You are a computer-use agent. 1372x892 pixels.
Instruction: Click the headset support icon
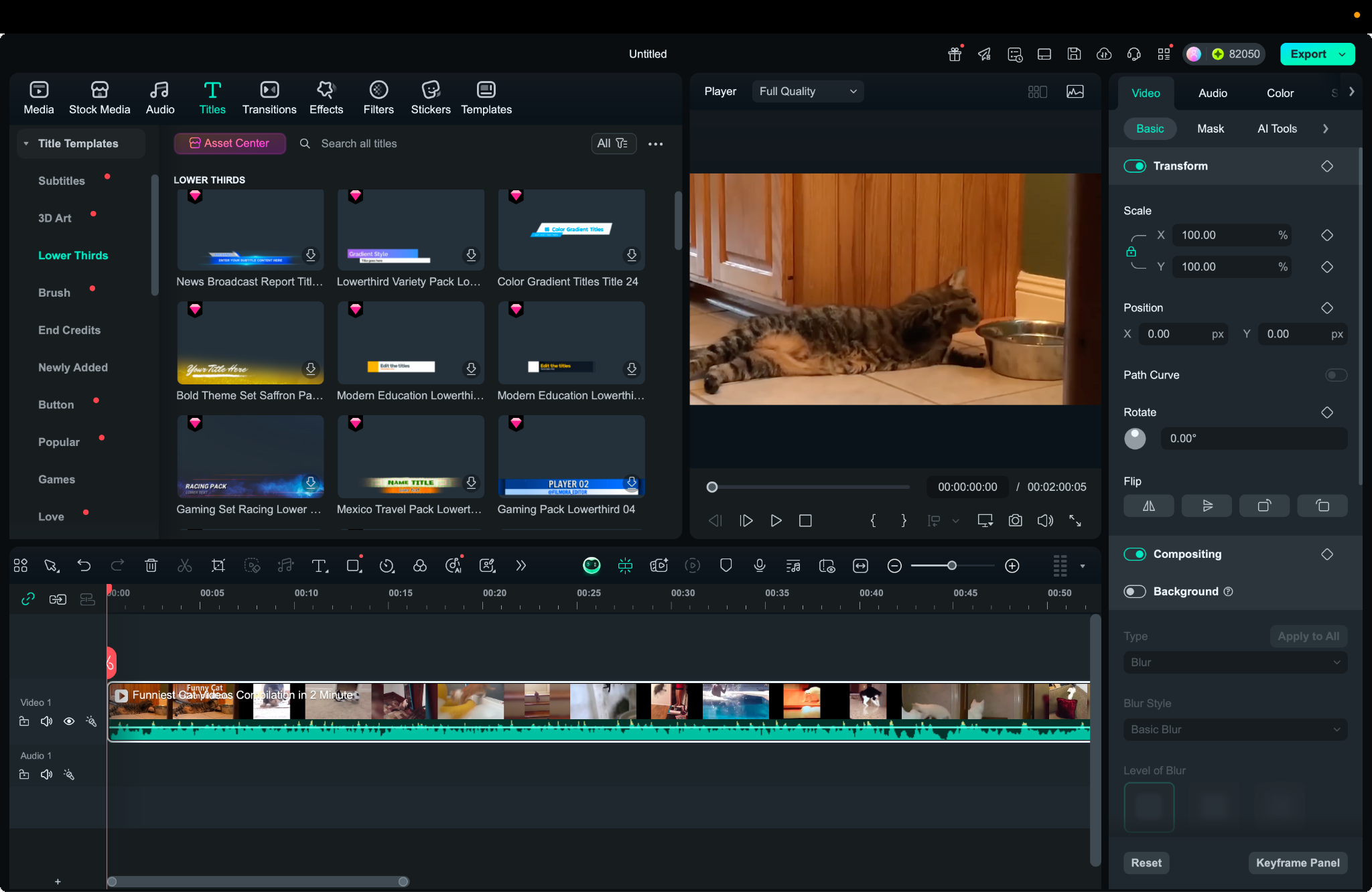coord(1134,54)
